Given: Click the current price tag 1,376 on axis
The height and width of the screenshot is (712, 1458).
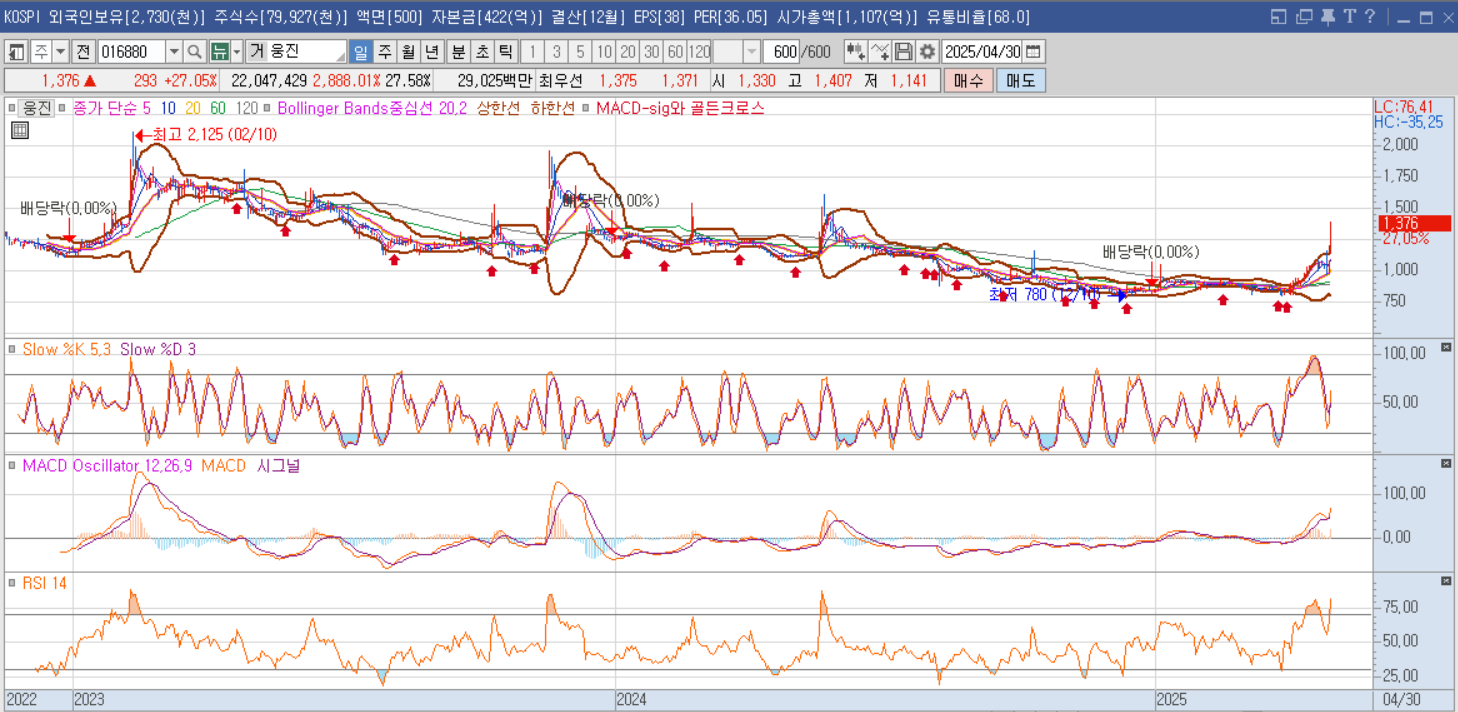Looking at the screenshot, I should [1413, 223].
